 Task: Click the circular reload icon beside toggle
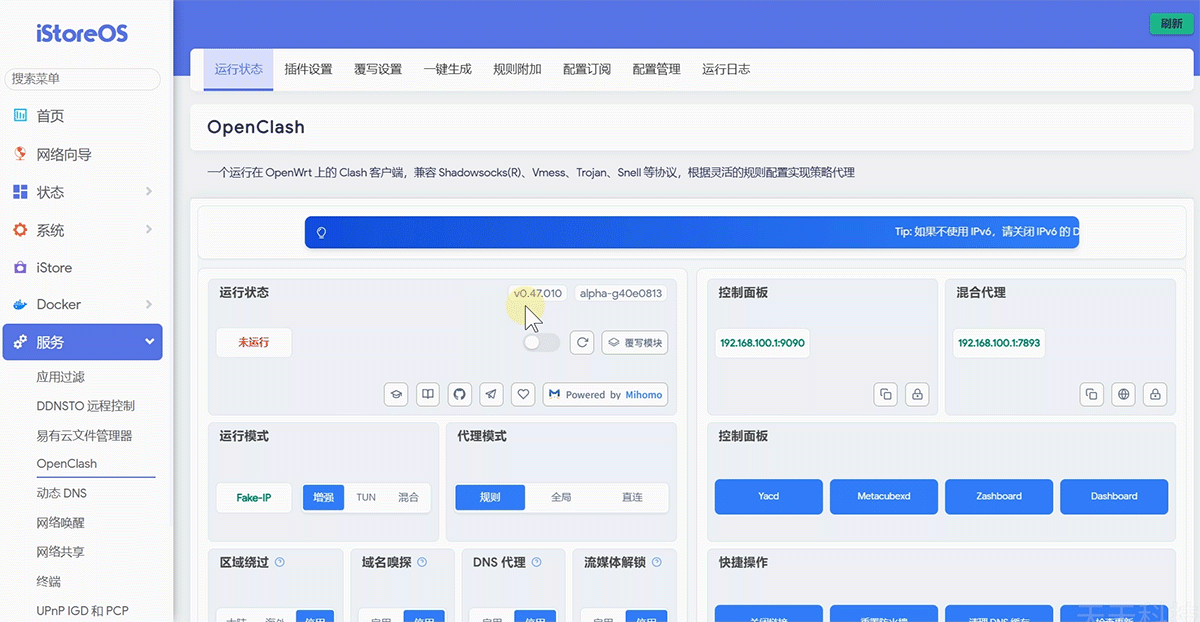[x=582, y=342]
